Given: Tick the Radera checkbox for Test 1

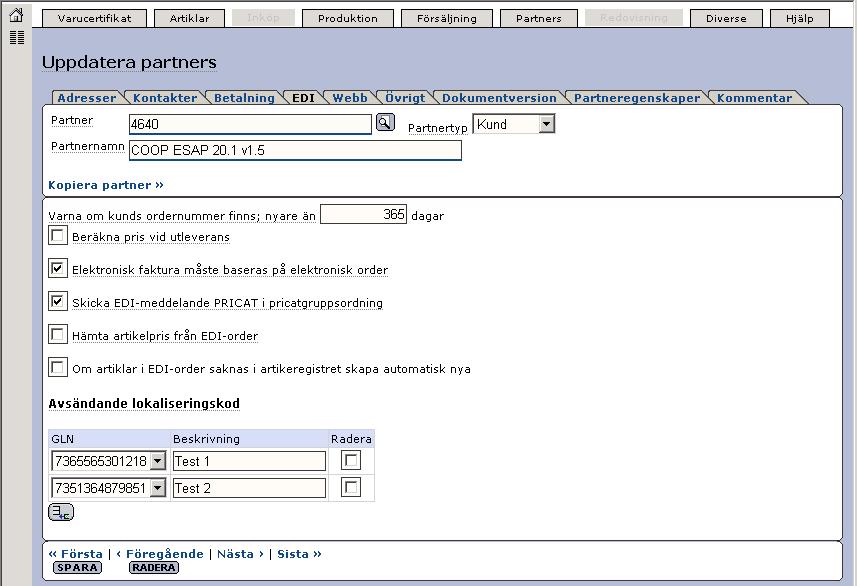Looking at the screenshot, I should (x=351, y=460).
